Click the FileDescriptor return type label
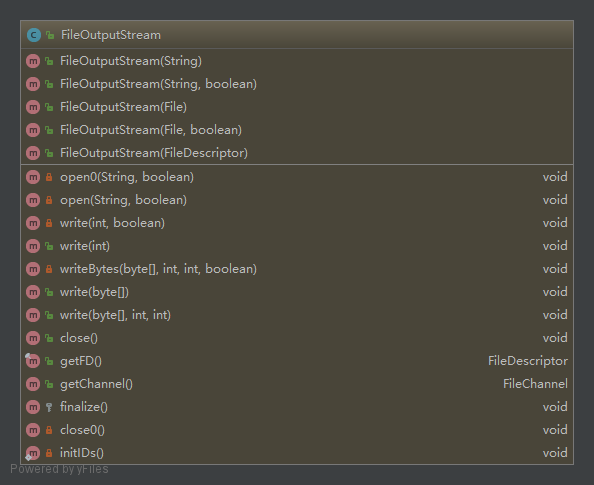Viewport: 594px width, 485px height. 528,361
